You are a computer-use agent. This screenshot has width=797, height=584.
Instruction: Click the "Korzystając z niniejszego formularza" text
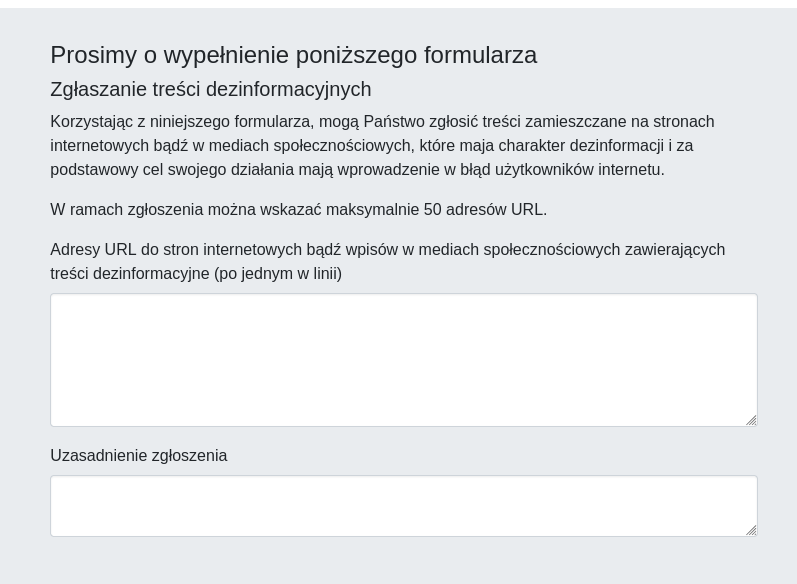pyautogui.click(x=182, y=122)
